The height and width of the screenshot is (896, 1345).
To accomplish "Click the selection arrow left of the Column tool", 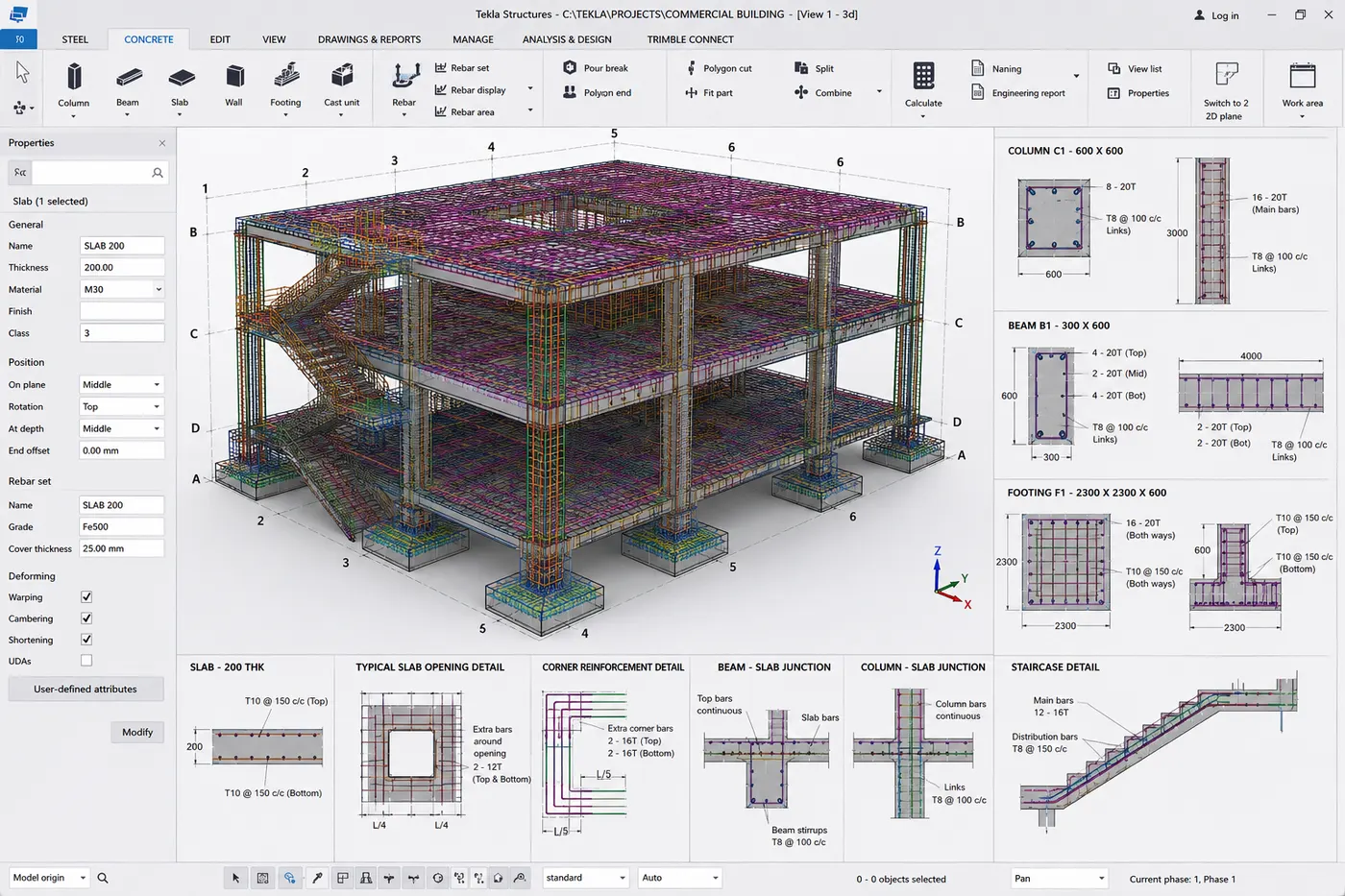I will [x=23, y=72].
